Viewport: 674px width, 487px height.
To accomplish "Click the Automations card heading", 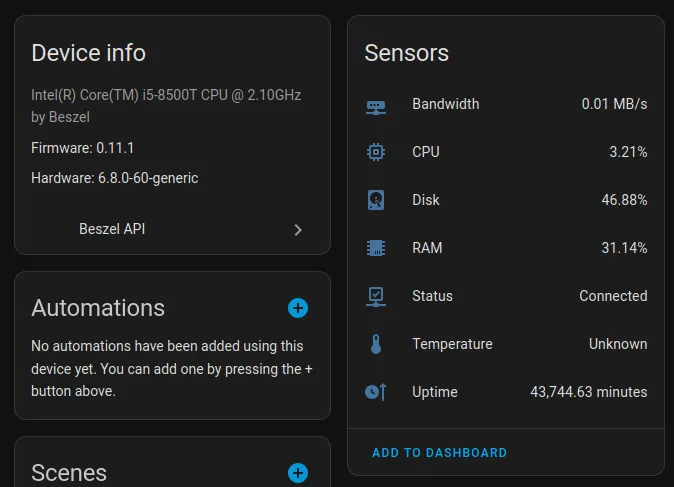I will (98, 308).
